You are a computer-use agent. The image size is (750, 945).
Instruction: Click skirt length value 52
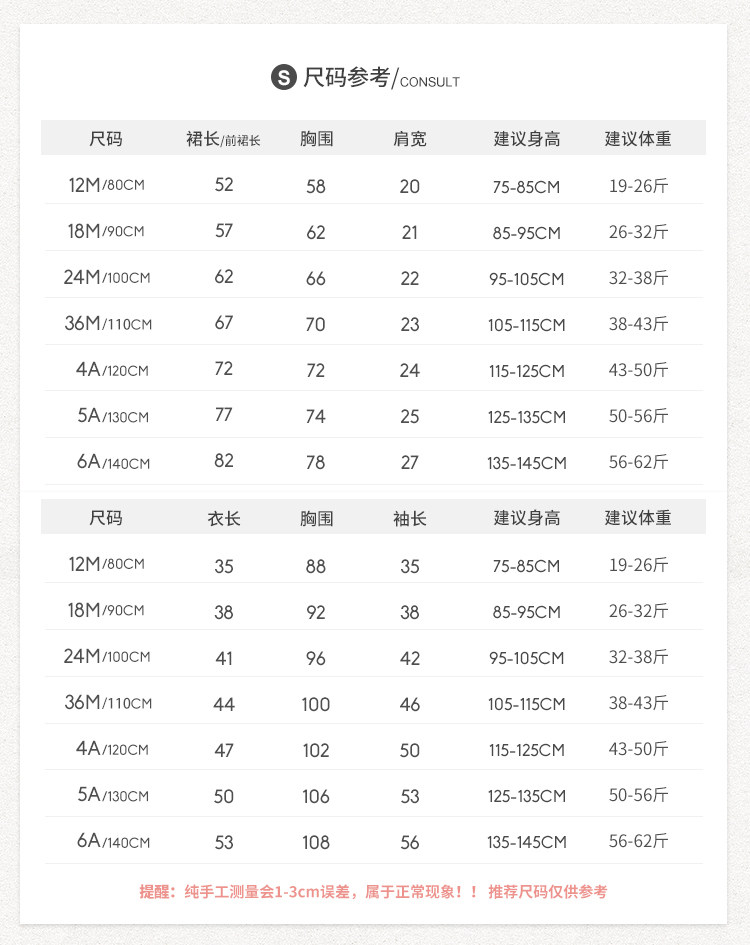tap(224, 185)
